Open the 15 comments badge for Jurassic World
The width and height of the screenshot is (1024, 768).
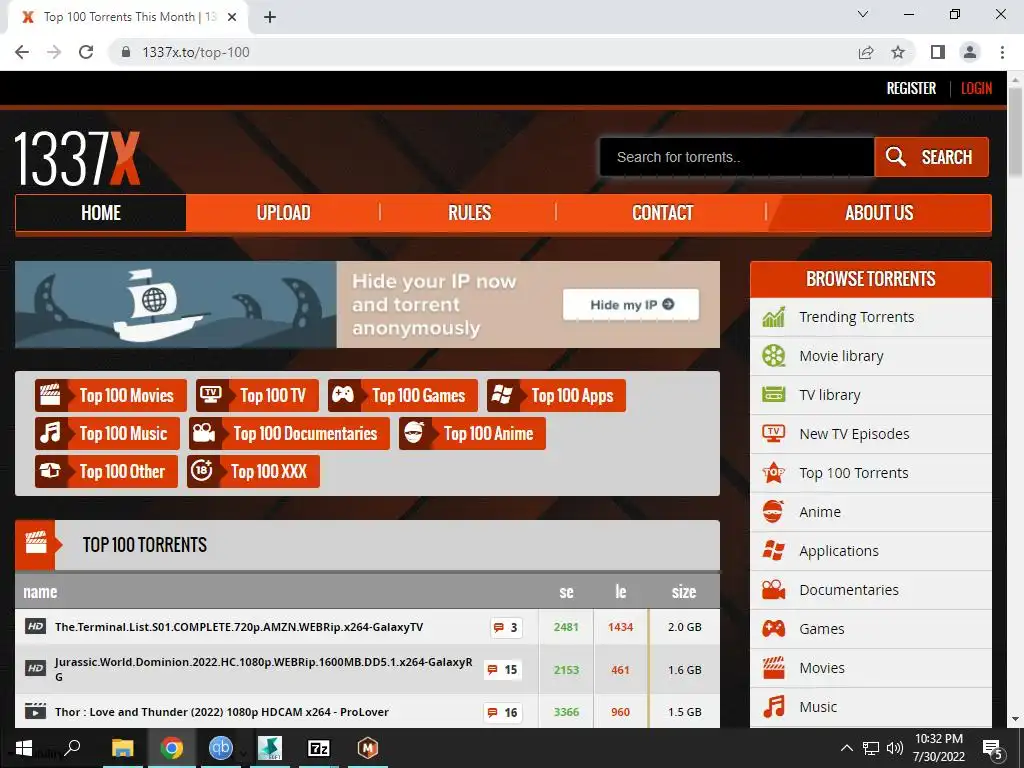click(503, 669)
